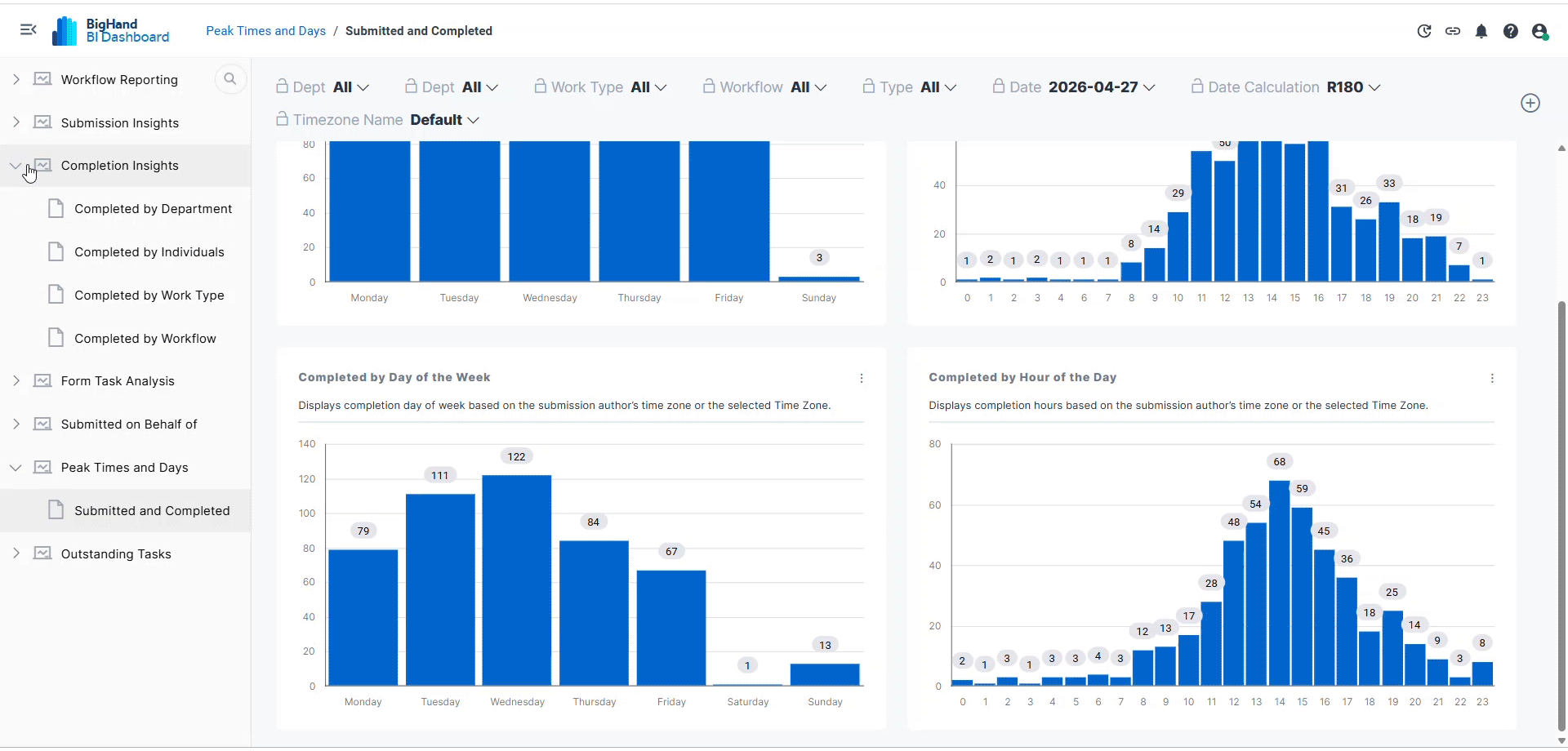Click the Submitted on Behalf of chart icon
The height and width of the screenshot is (751, 1568).
(x=42, y=424)
